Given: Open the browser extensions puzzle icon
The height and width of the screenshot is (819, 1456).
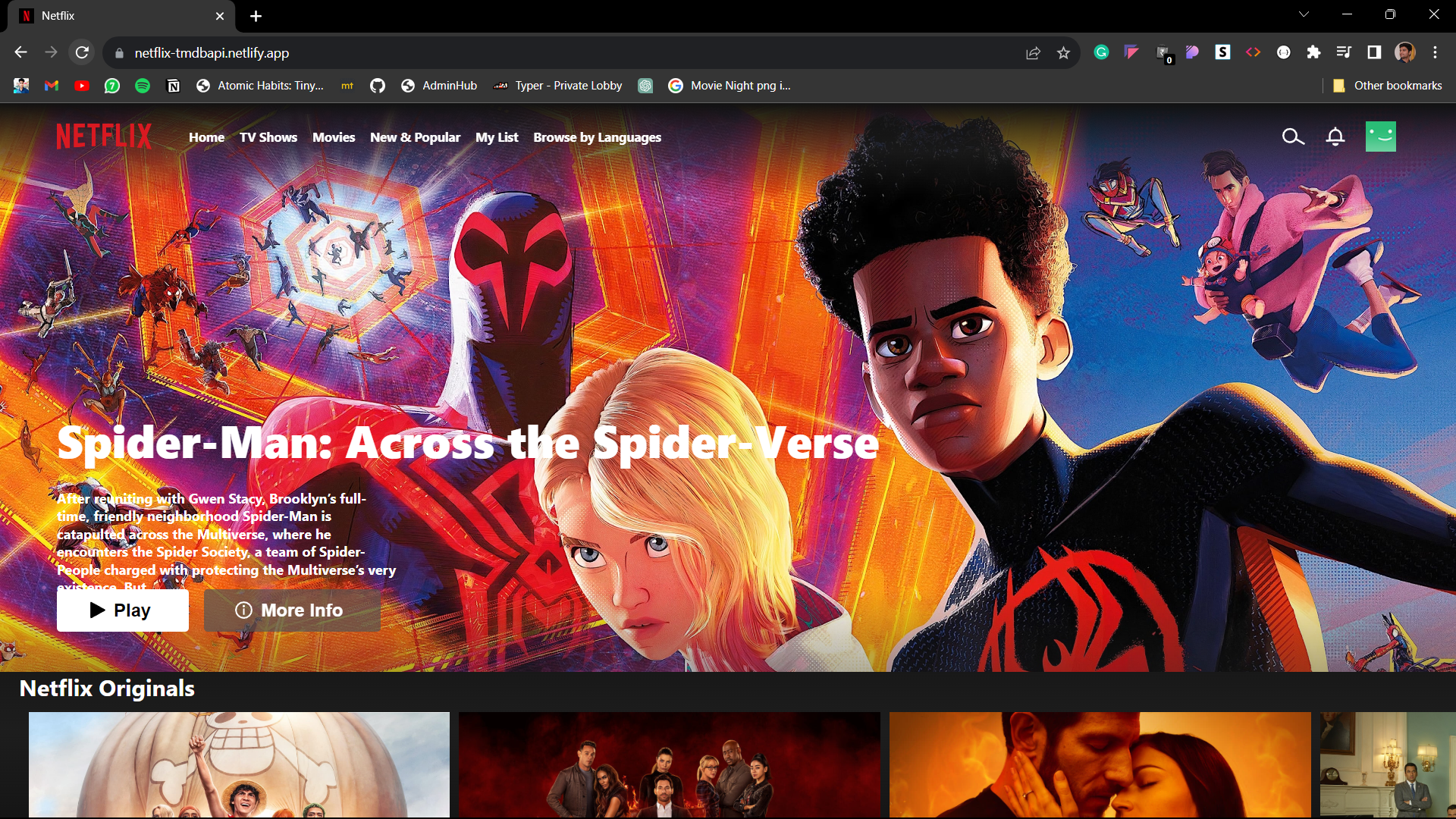Looking at the screenshot, I should [1313, 52].
